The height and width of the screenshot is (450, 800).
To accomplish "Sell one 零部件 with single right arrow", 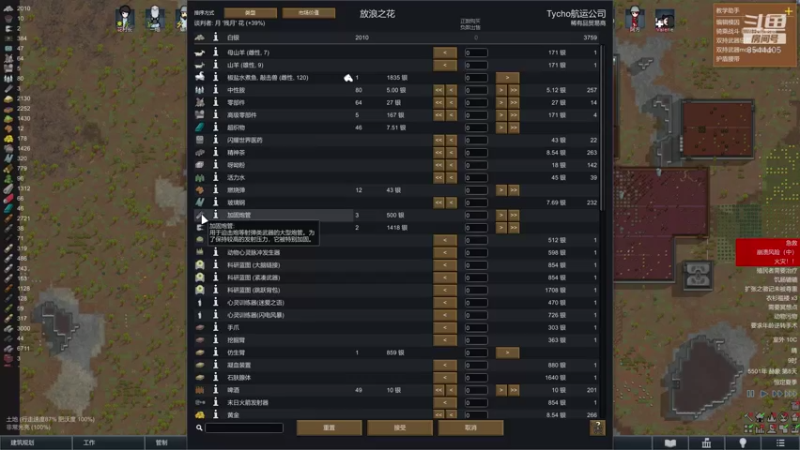I will tap(502, 102).
